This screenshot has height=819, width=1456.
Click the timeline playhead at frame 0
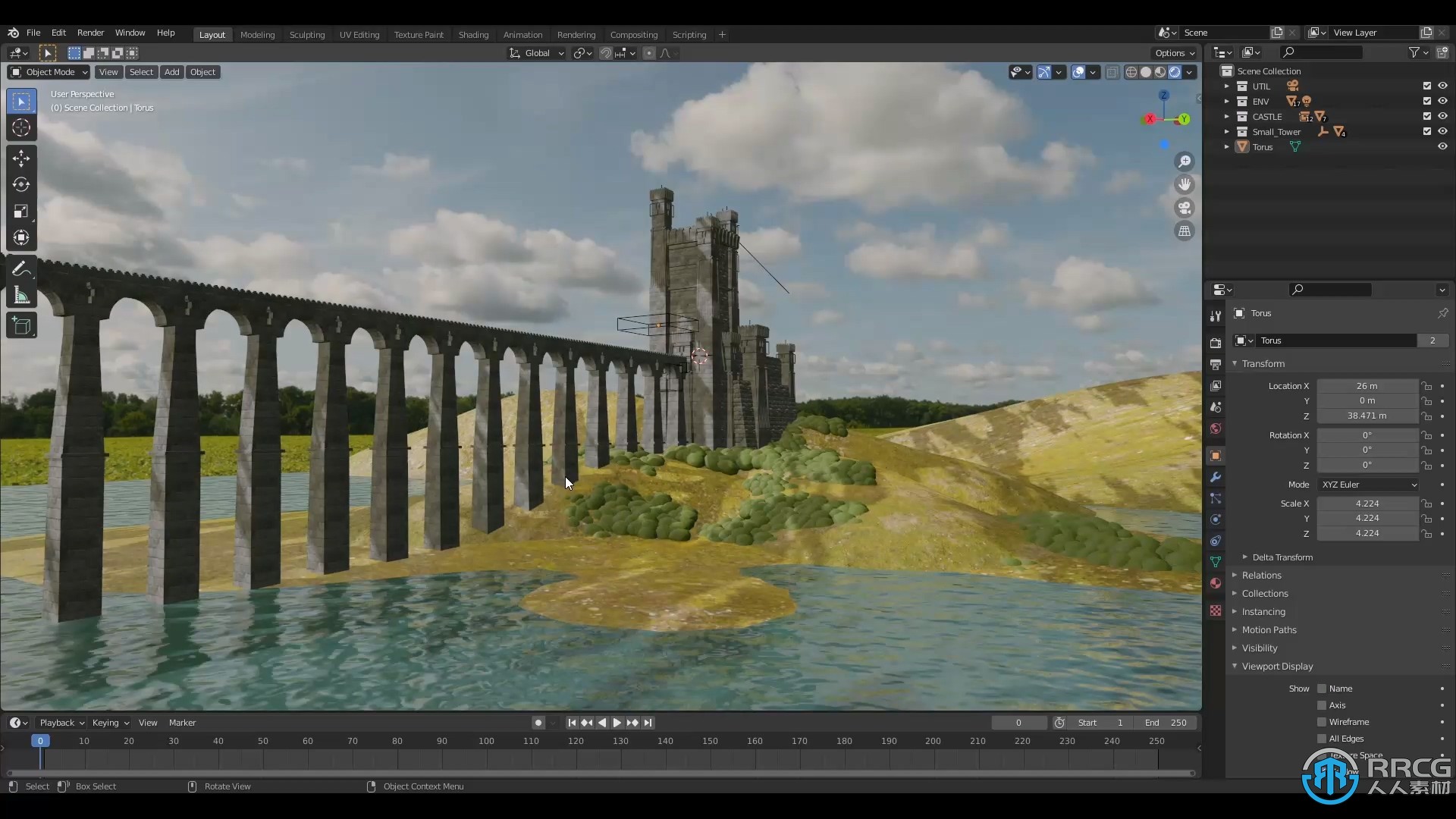40,741
